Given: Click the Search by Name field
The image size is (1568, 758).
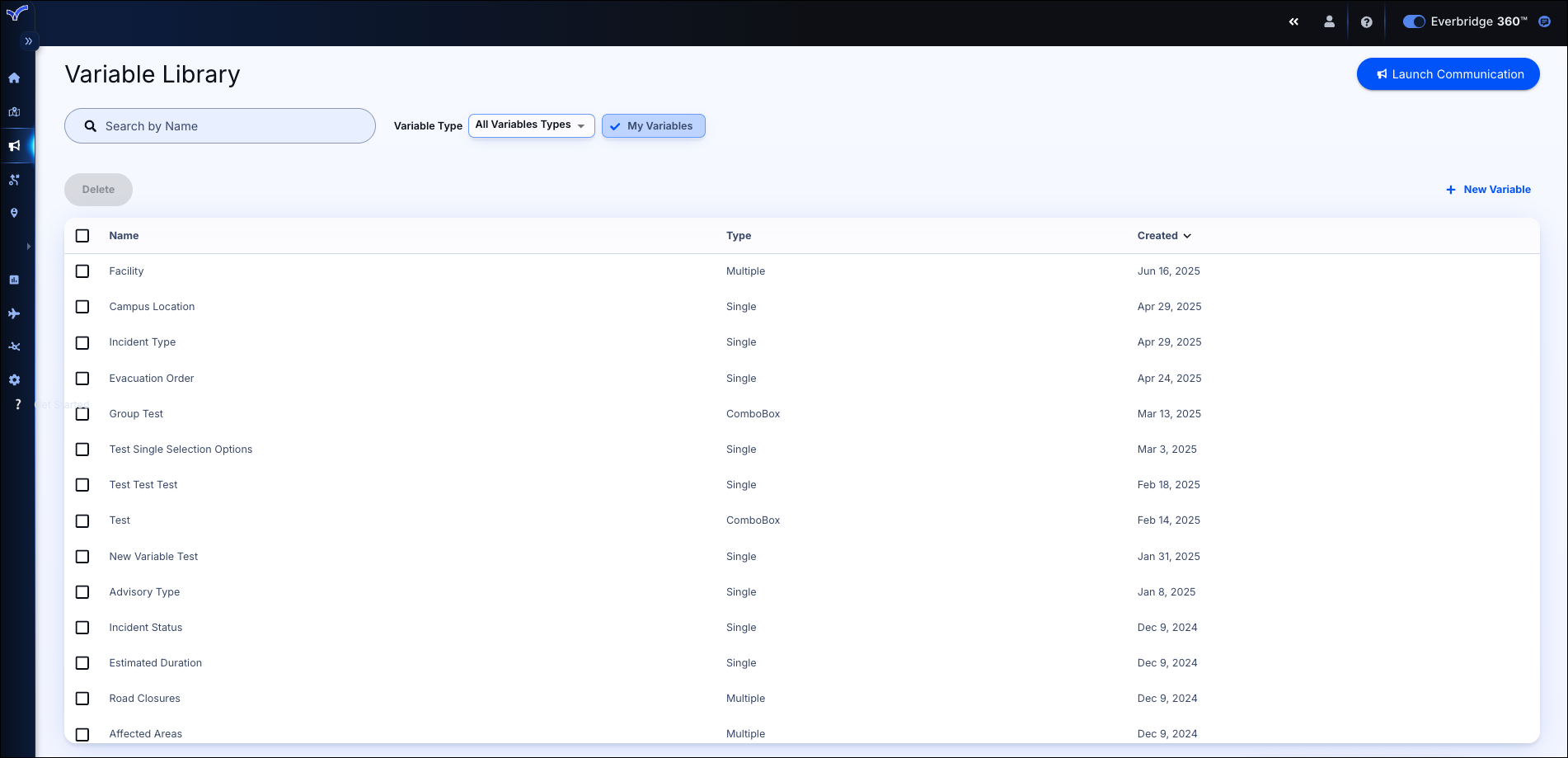Looking at the screenshot, I should click(x=220, y=126).
